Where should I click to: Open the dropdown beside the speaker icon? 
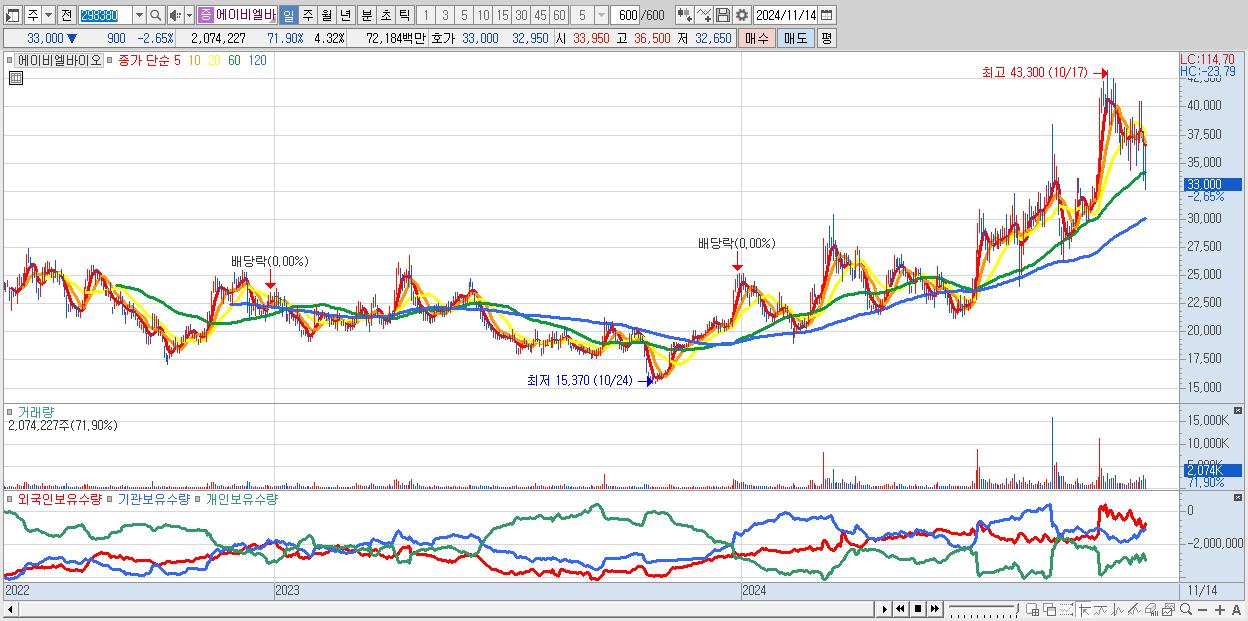(189, 15)
